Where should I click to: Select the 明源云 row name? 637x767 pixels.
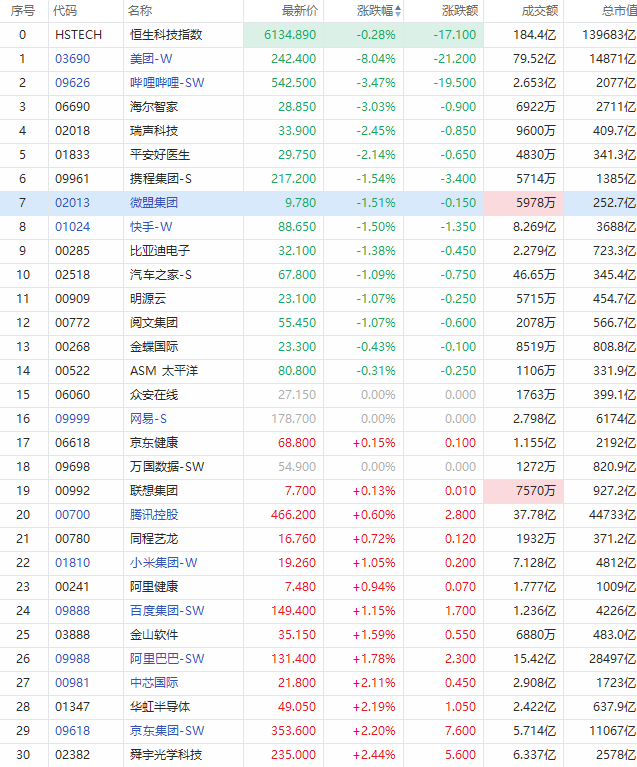(148, 298)
